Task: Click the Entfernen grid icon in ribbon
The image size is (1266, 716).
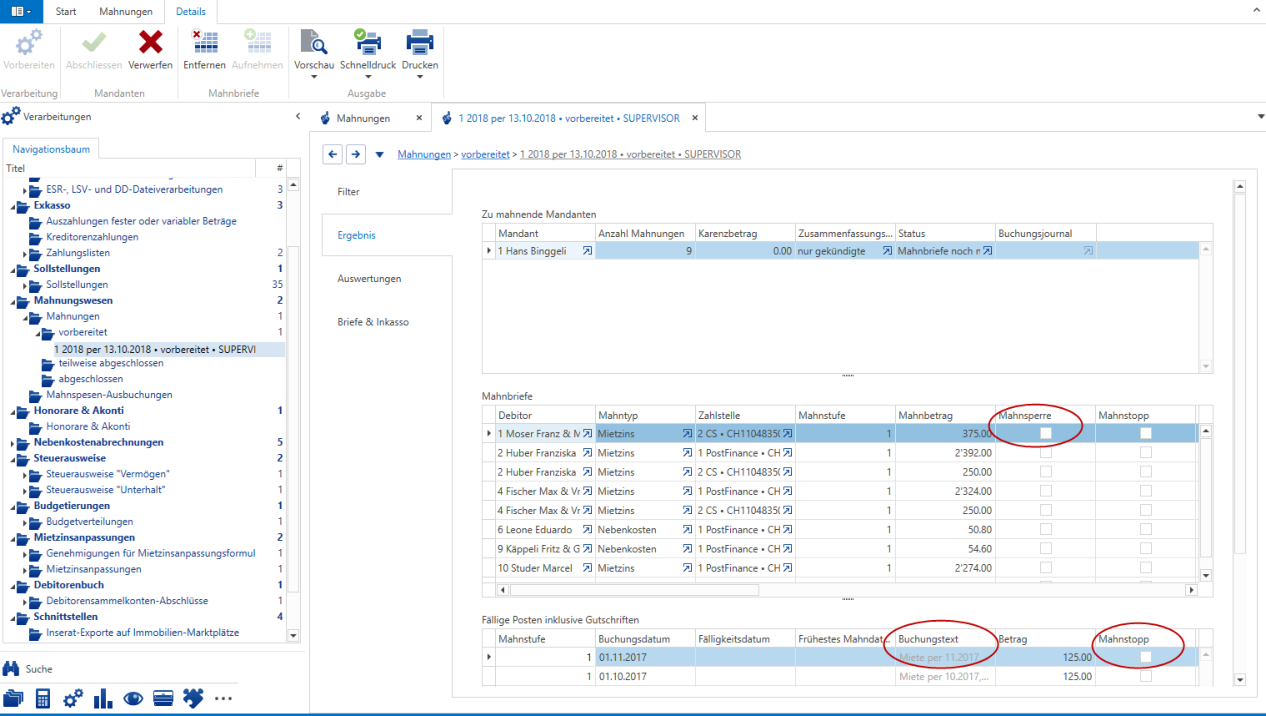Action: (204, 42)
